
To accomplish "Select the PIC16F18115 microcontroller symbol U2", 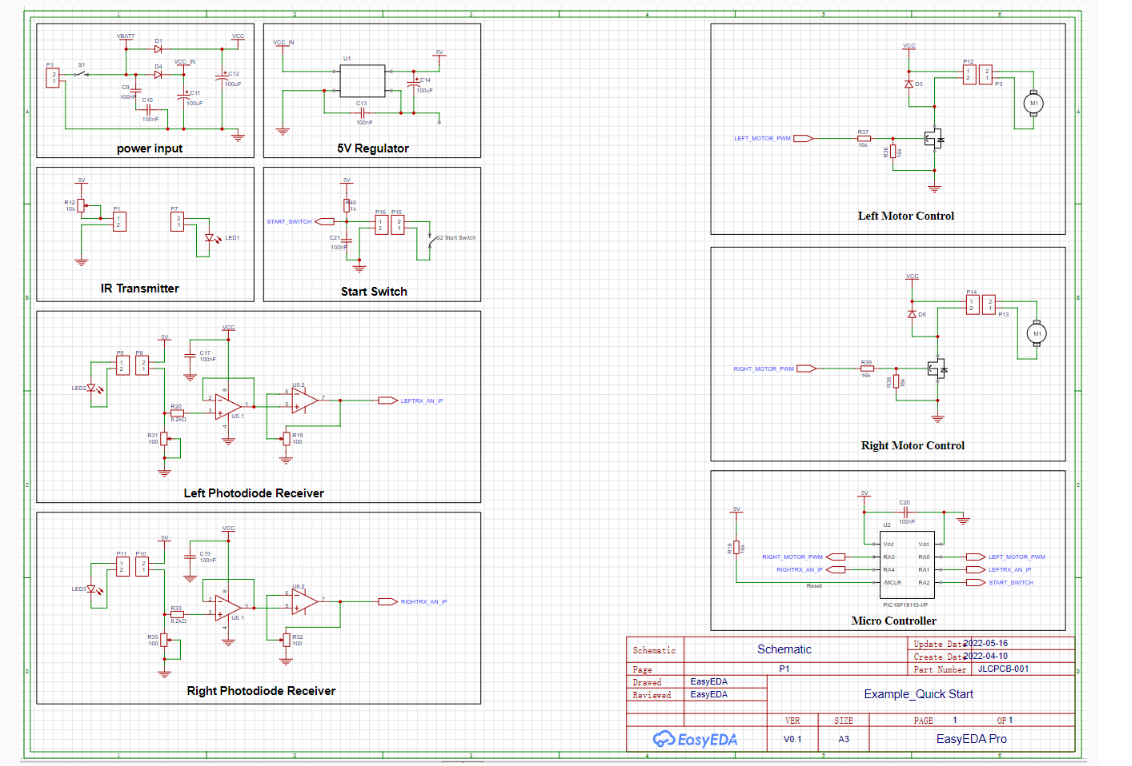I will point(906,562).
